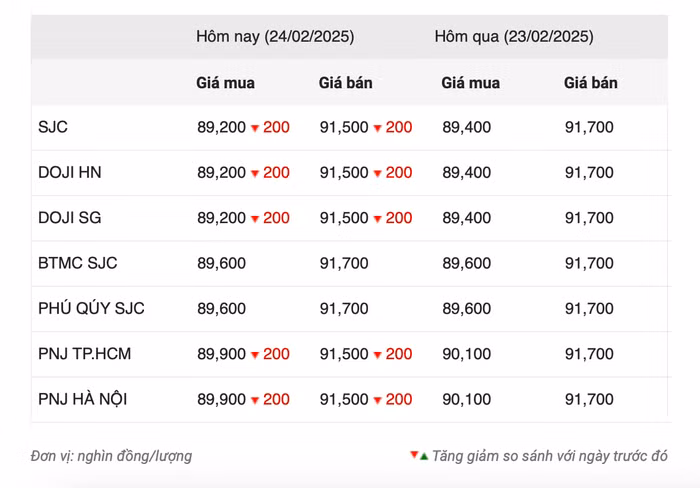This screenshot has height=488, width=700.
Task: Click the red-green arrows legend icon
Action: pyautogui.click(x=419, y=456)
